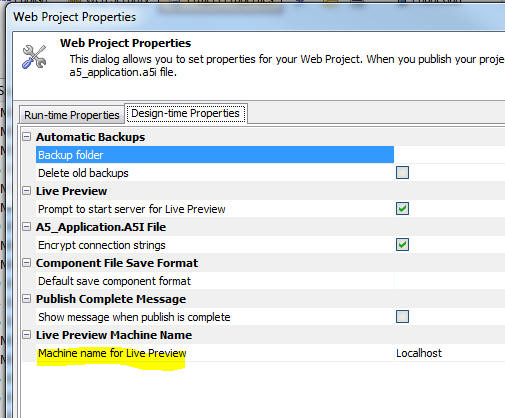Collapse the Live Preview section
This screenshot has width=505, height=418.
pos(27,191)
